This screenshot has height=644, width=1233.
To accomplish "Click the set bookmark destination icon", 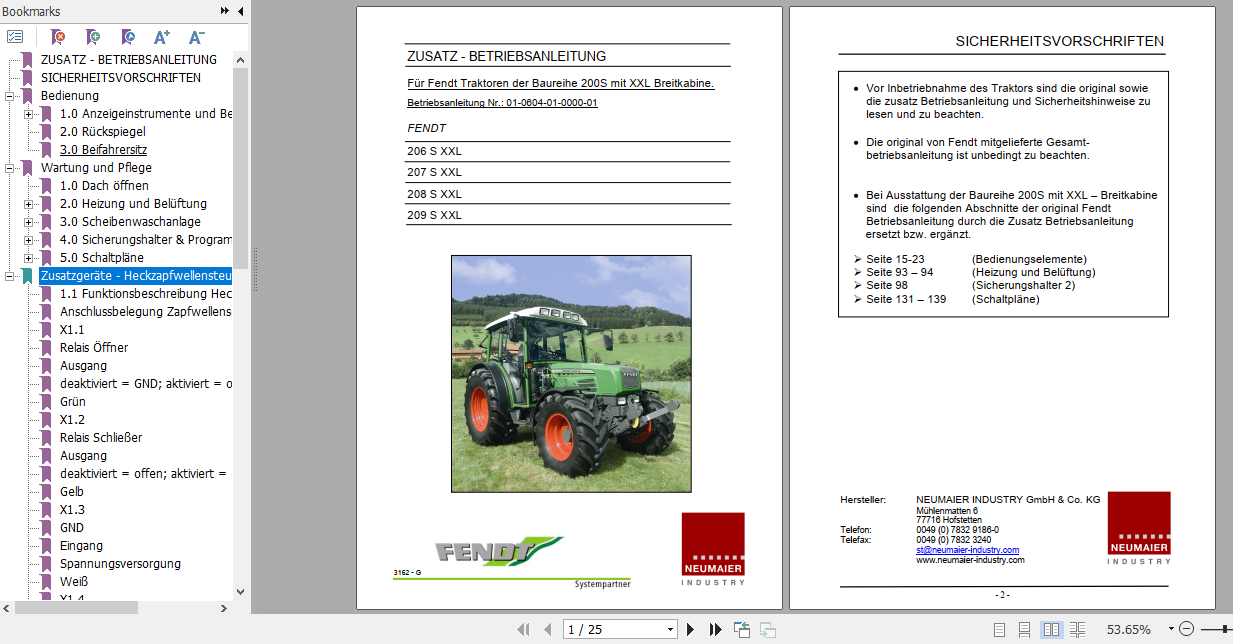I will coord(127,37).
